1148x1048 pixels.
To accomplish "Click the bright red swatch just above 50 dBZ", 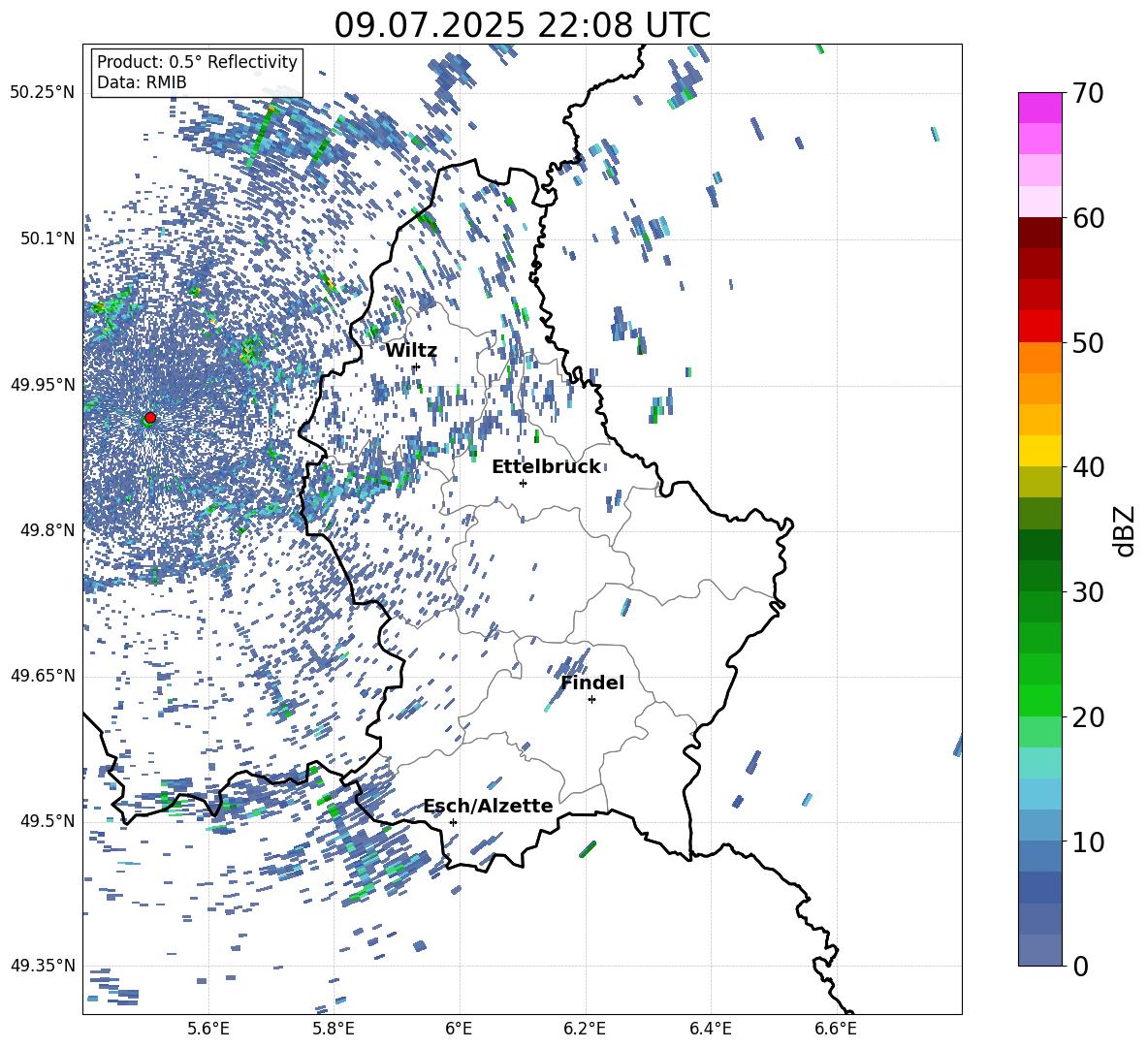I will [1039, 327].
